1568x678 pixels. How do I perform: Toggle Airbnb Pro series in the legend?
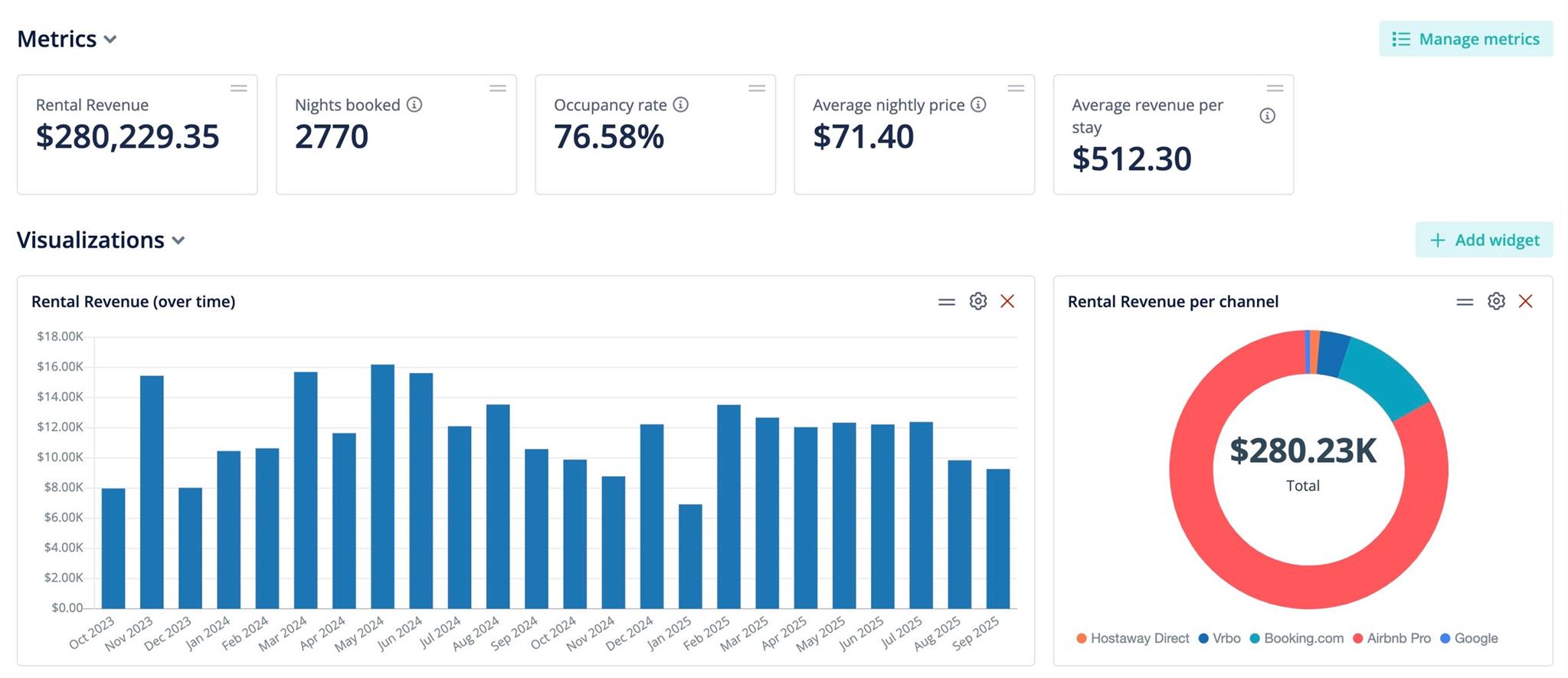(1391, 638)
